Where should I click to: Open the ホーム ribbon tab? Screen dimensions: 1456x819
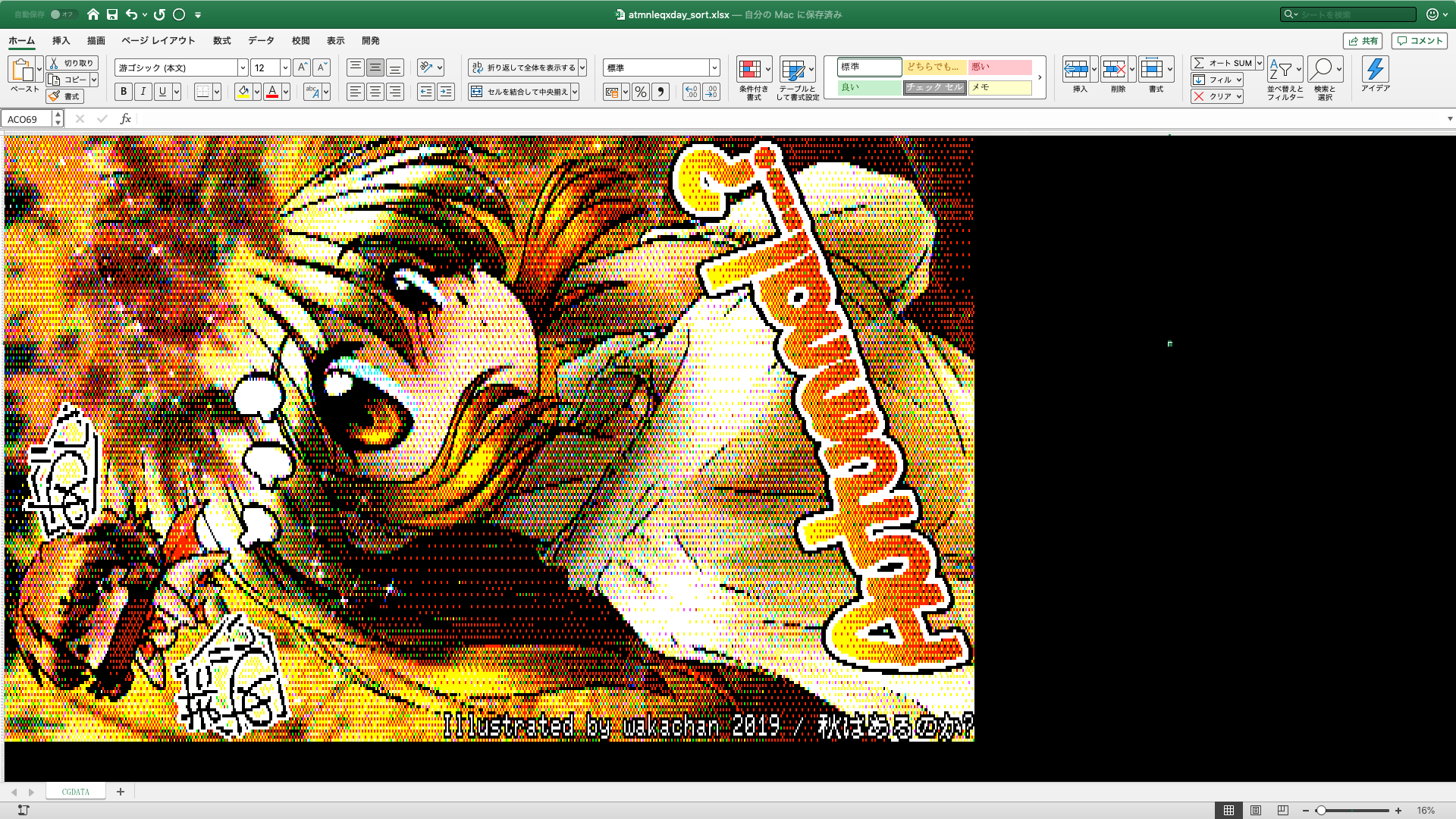pyautogui.click(x=21, y=41)
